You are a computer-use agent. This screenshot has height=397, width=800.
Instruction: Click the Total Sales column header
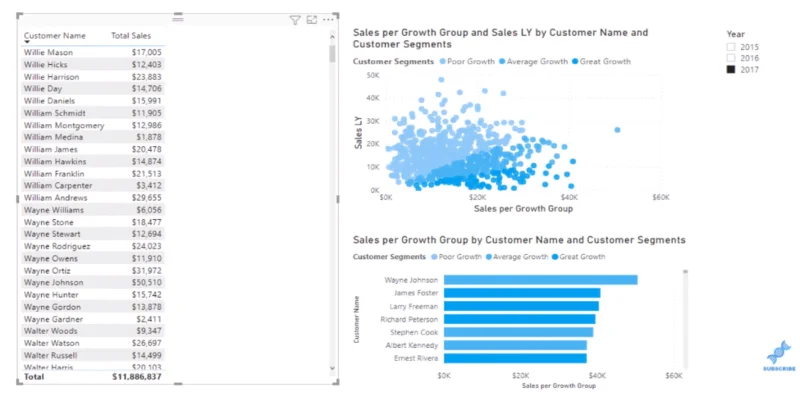(x=131, y=36)
